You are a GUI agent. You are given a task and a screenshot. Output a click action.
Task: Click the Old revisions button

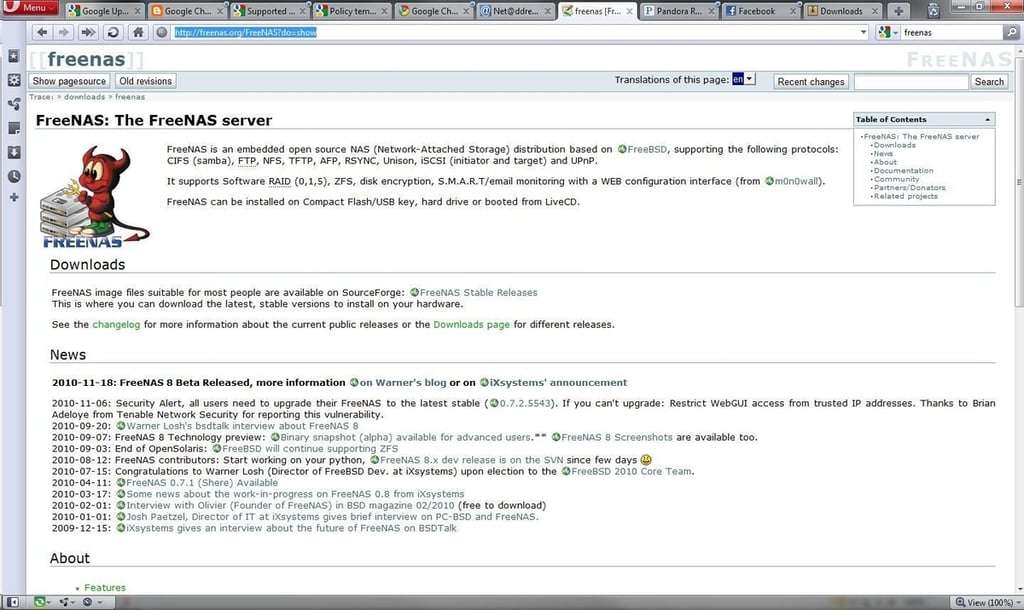pos(146,81)
